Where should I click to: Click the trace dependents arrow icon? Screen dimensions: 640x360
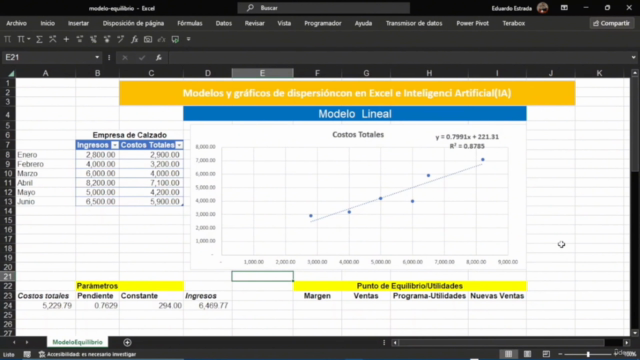click(93, 39)
